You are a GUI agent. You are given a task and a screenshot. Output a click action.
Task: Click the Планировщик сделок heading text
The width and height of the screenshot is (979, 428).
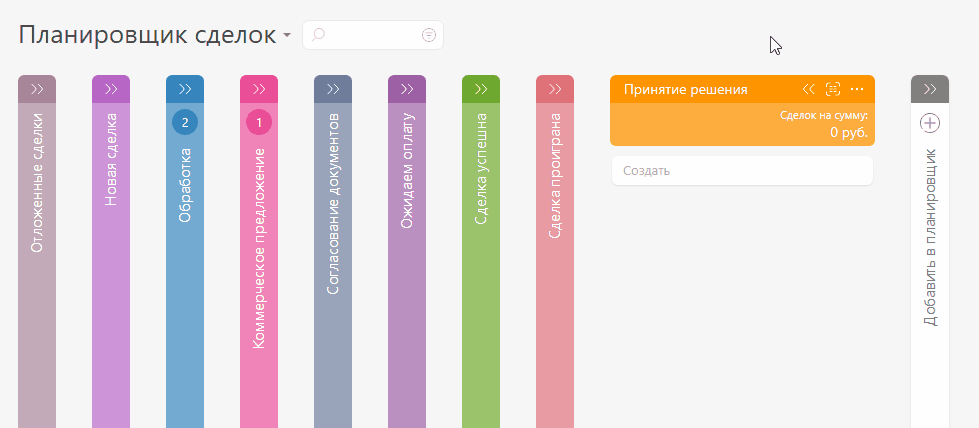[x=147, y=35]
